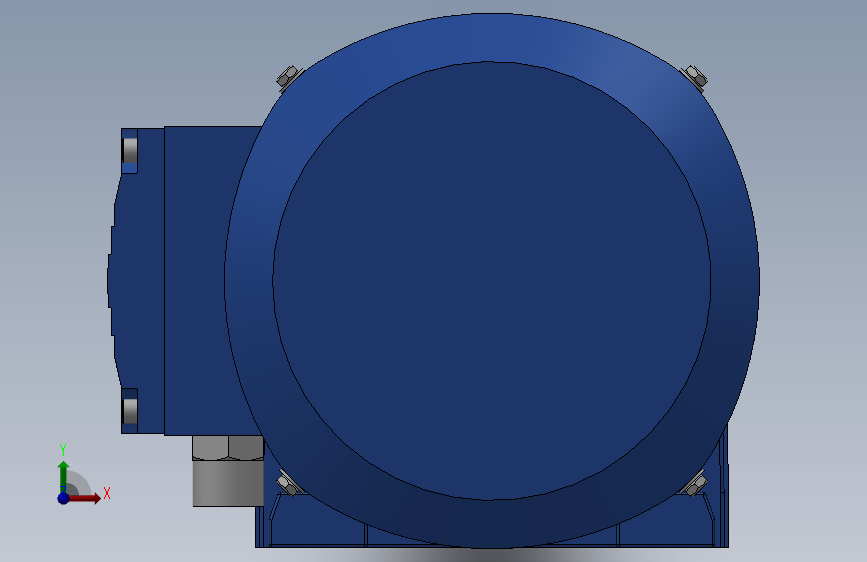This screenshot has height=562, width=867.
Task: Select the hex bolt at the cover's upper right
Action: pos(694,77)
